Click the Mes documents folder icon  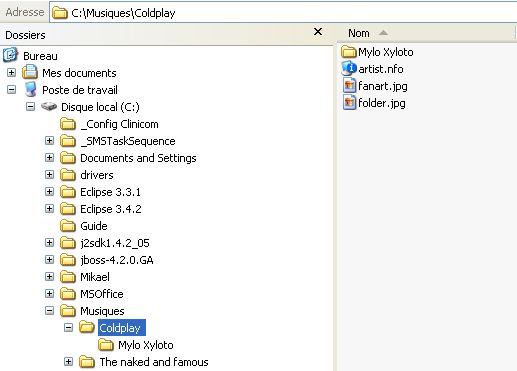click(30, 72)
